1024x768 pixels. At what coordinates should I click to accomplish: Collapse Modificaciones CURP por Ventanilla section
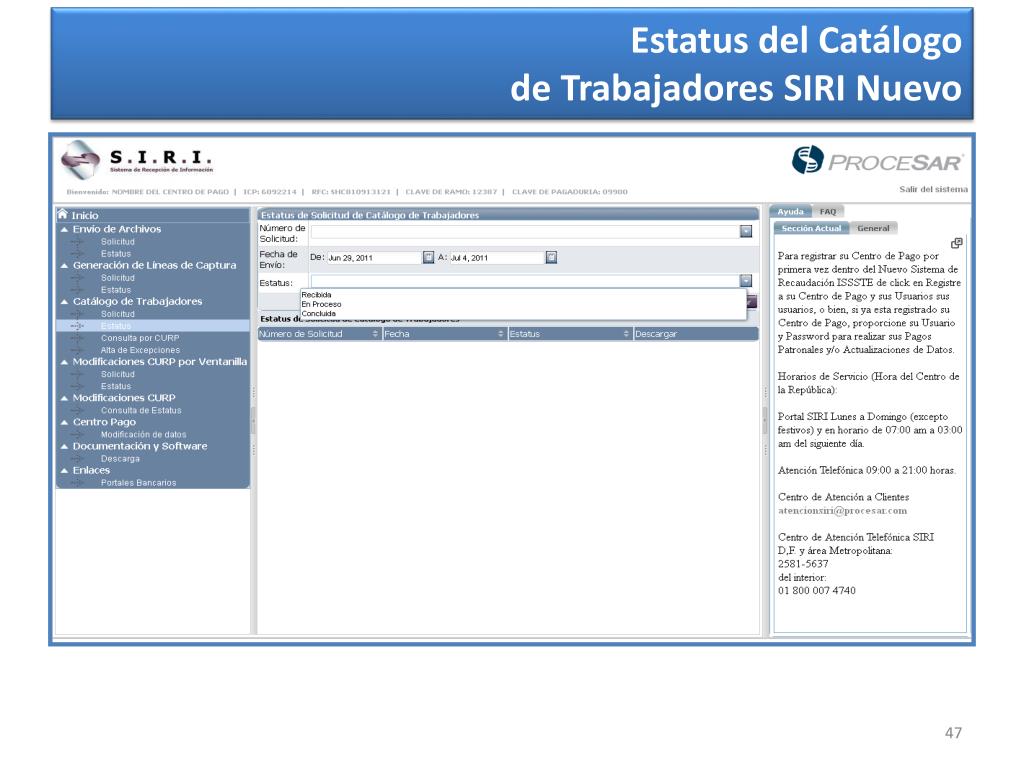[x=64, y=362]
